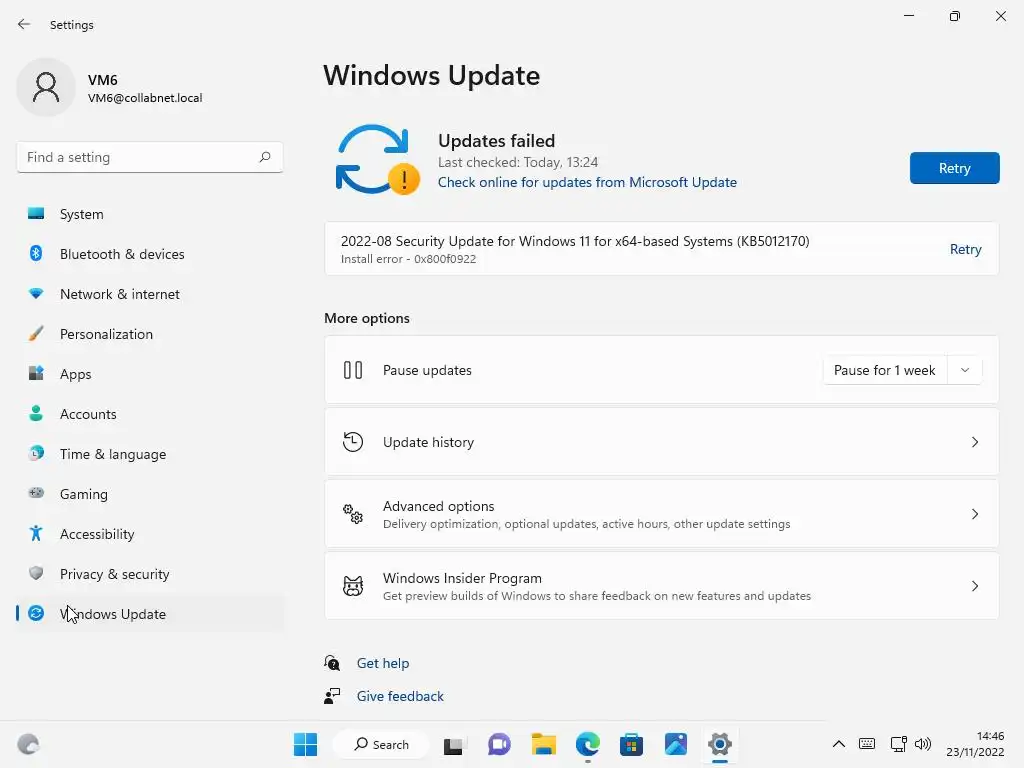Click the shield icon for Privacy & security
The height and width of the screenshot is (768, 1024).
point(36,573)
